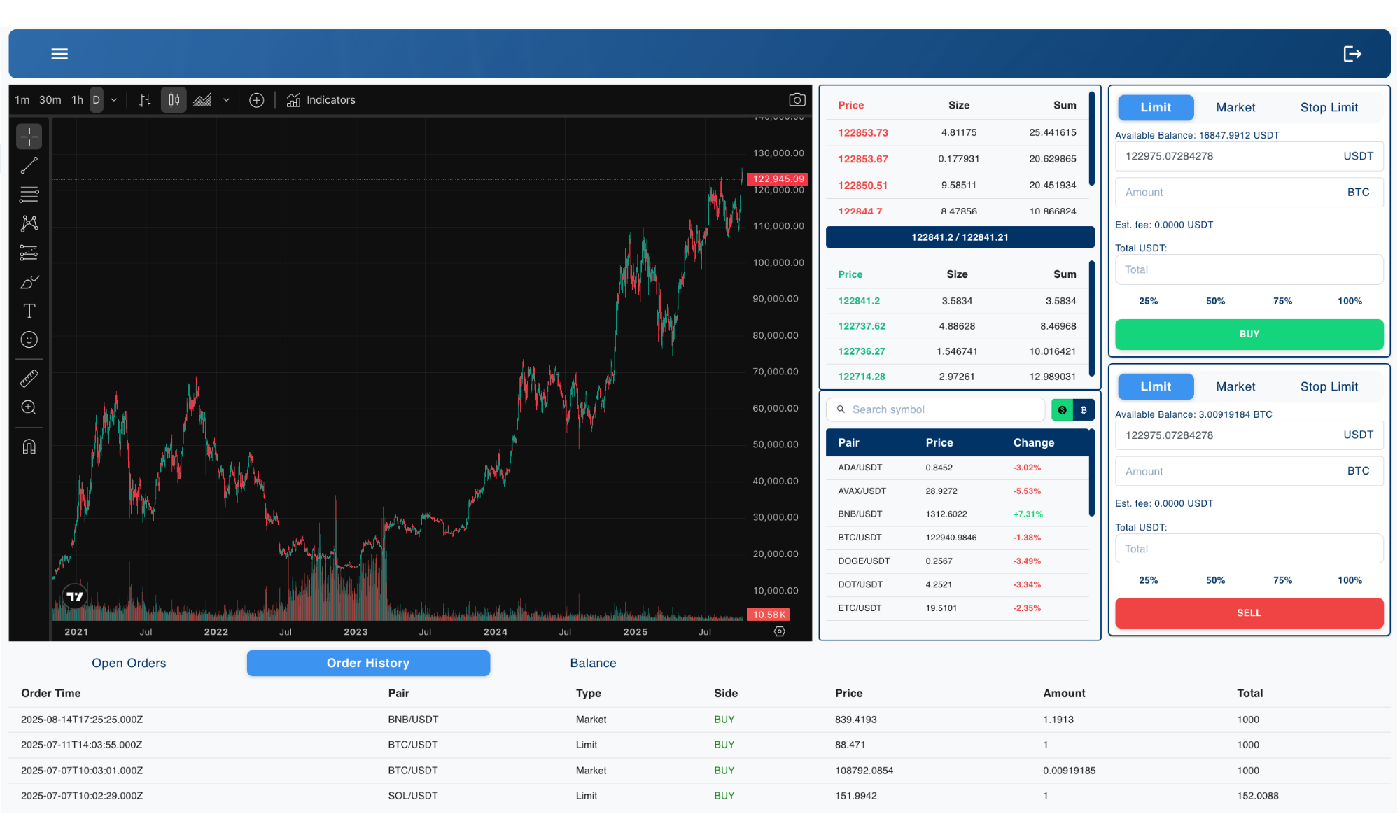Viewport: 1400px width, 840px height.
Task: Open chart settings gear at time axis
Action: [779, 631]
